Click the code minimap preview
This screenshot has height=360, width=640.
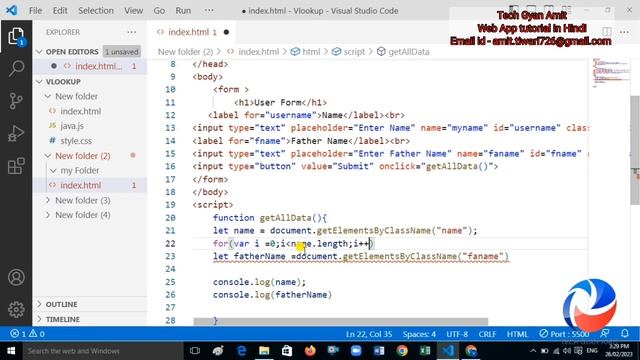[610, 72]
